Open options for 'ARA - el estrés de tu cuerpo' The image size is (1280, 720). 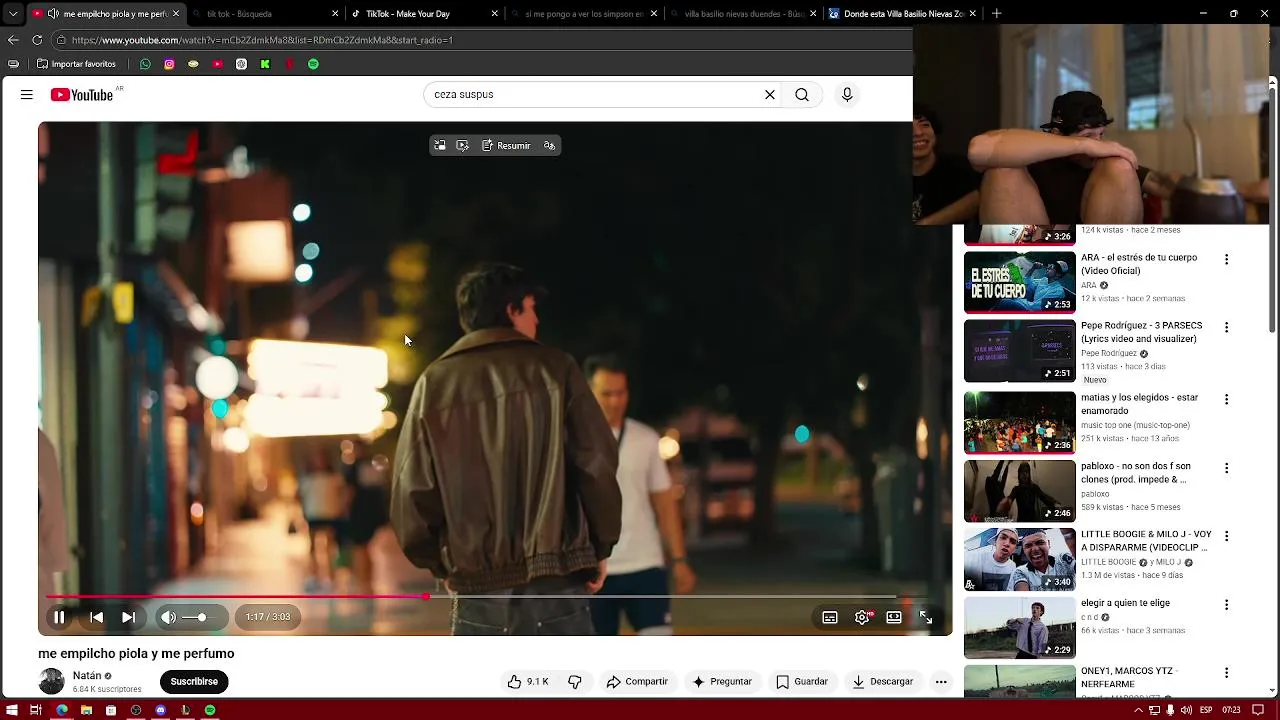pyautogui.click(x=1226, y=259)
